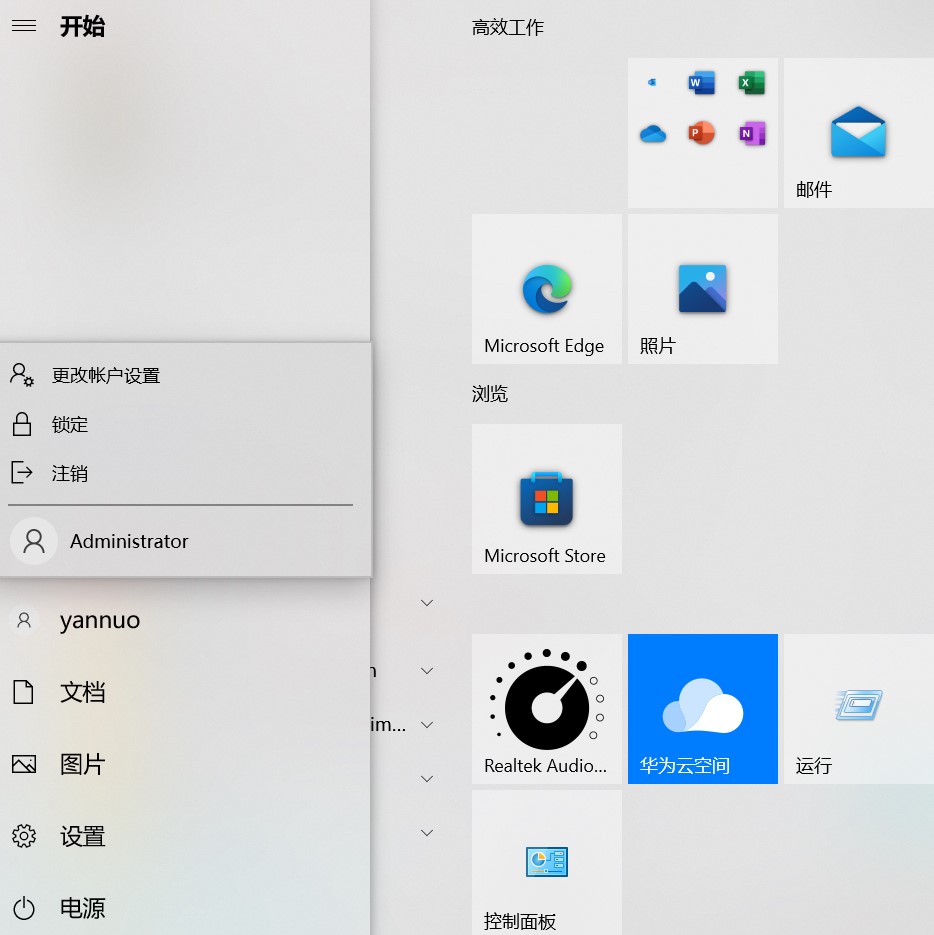The image size is (934, 935).
Task: Open 文档 documents folder
Action: tap(185, 692)
